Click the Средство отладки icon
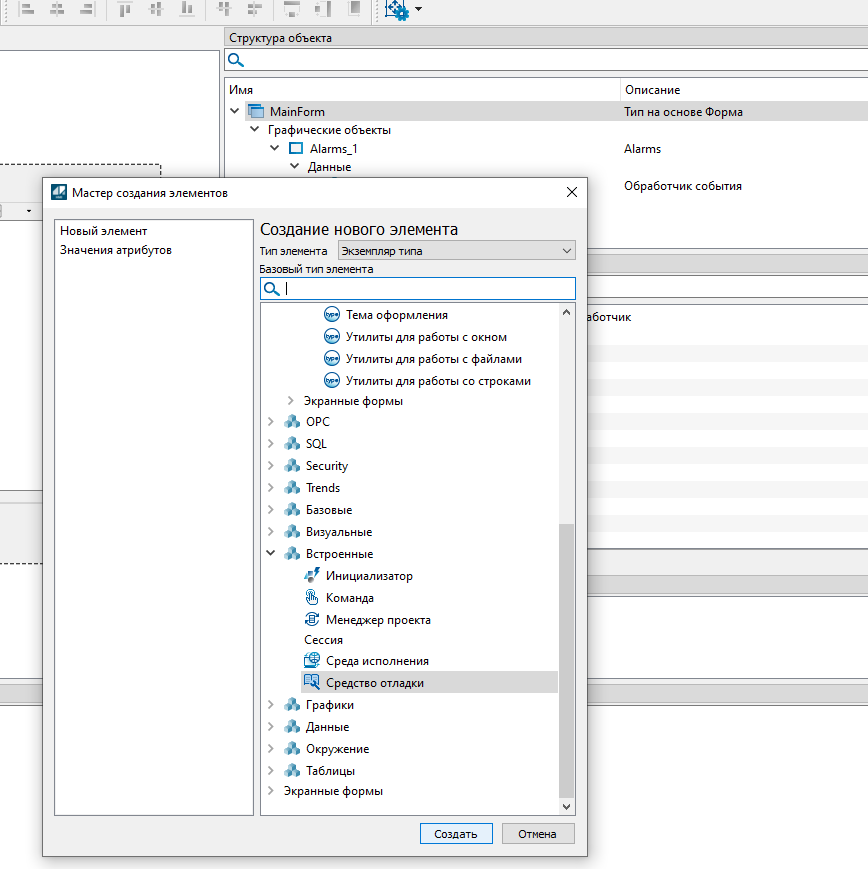 click(311, 683)
